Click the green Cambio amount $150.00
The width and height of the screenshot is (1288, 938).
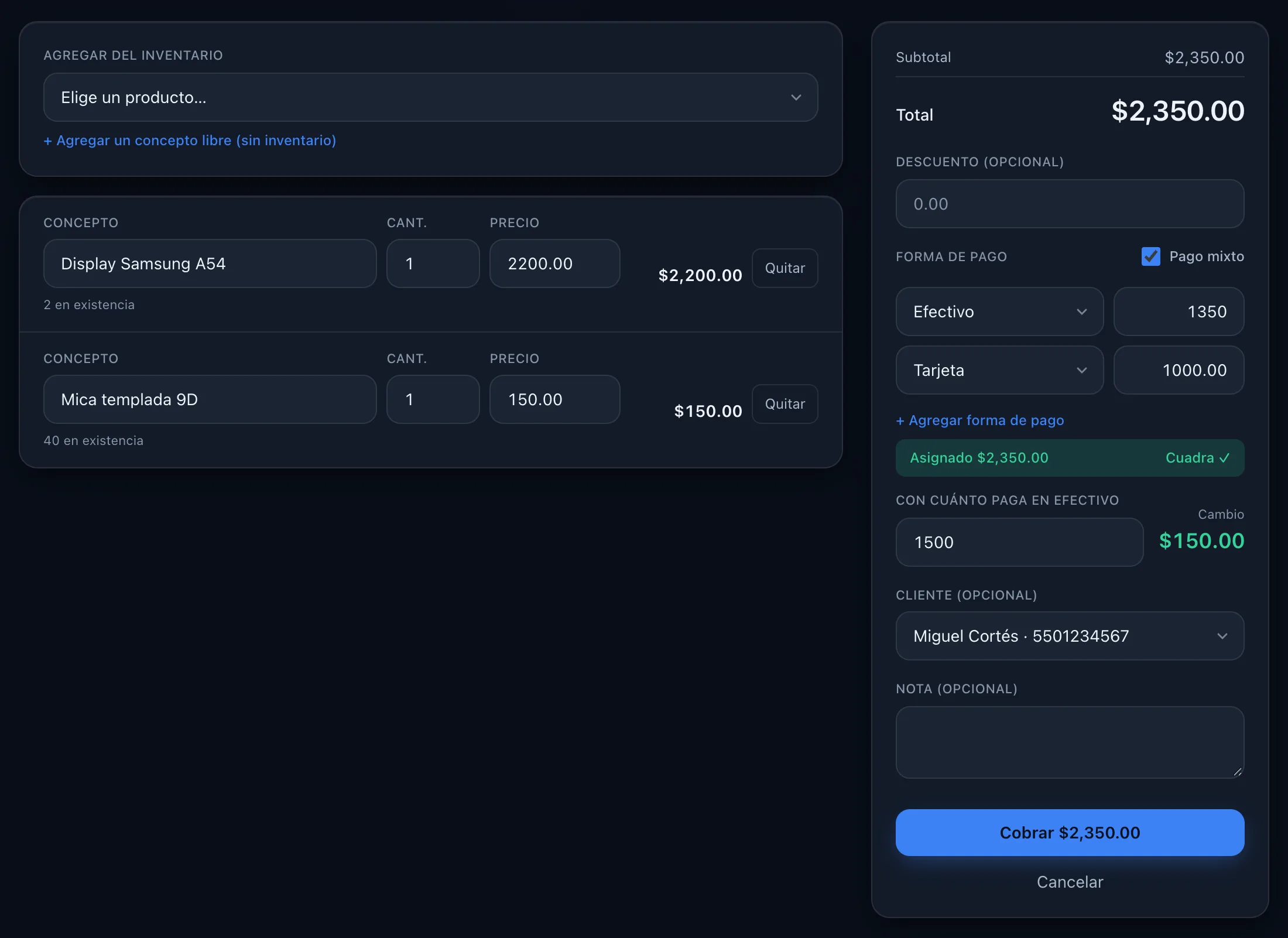click(x=1201, y=541)
